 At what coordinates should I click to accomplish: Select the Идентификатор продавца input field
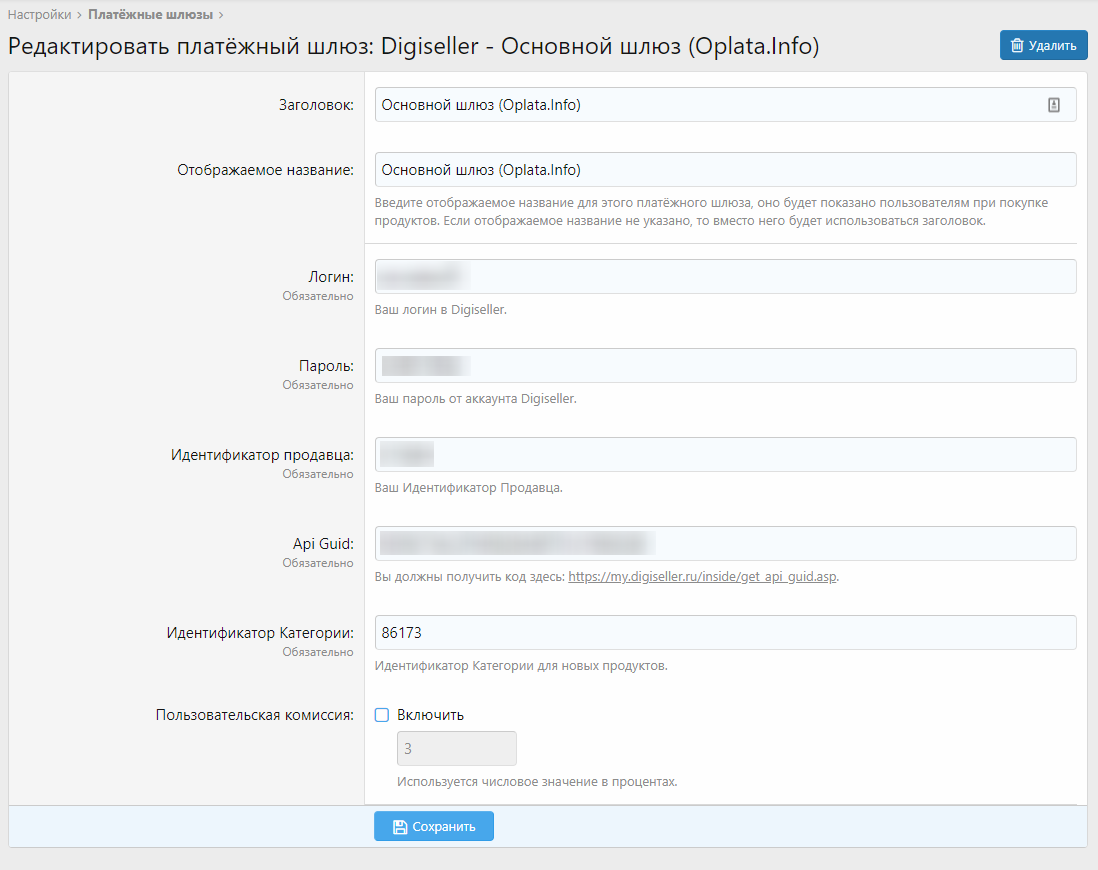click(725, 455)
